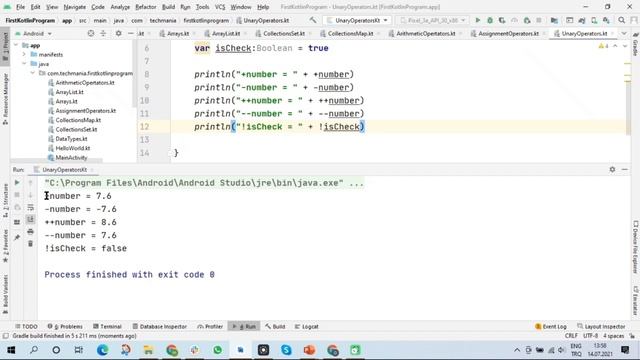Switch to ArithmeticOpertators.kt tab

pos(425,33)
